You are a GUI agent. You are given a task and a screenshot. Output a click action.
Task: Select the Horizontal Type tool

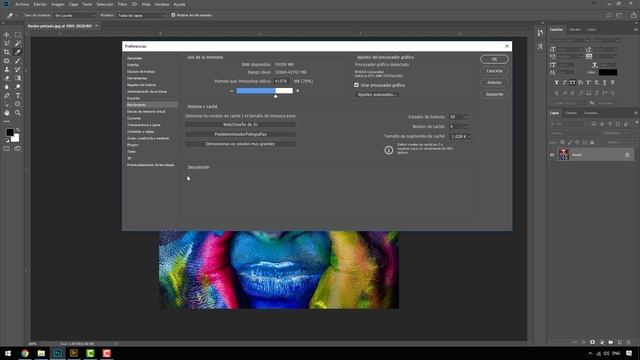[18, 96]
